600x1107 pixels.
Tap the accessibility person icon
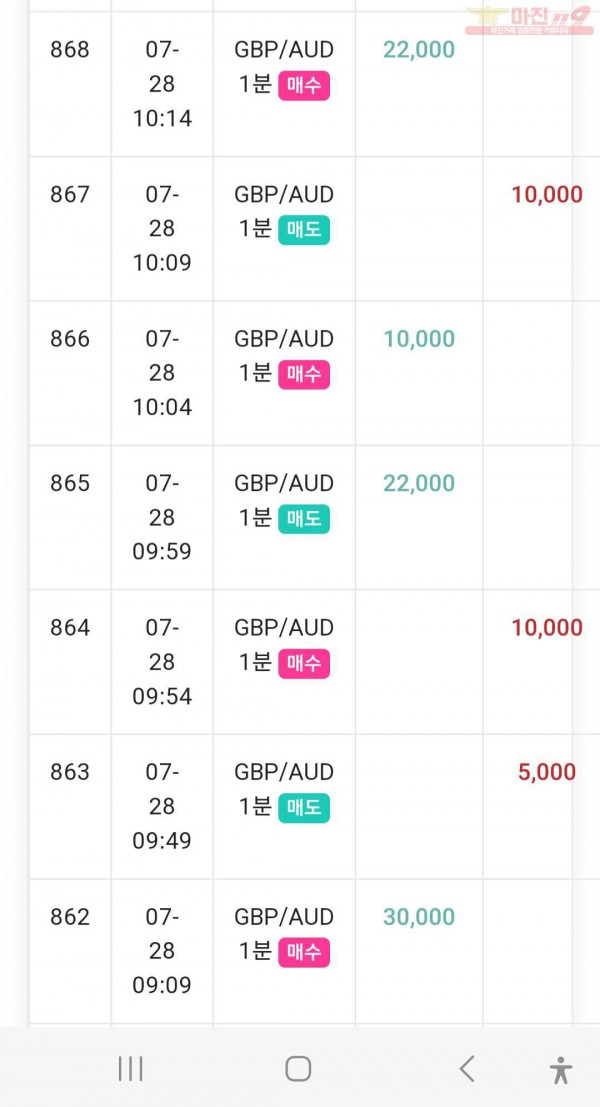tap(561, 1070)
